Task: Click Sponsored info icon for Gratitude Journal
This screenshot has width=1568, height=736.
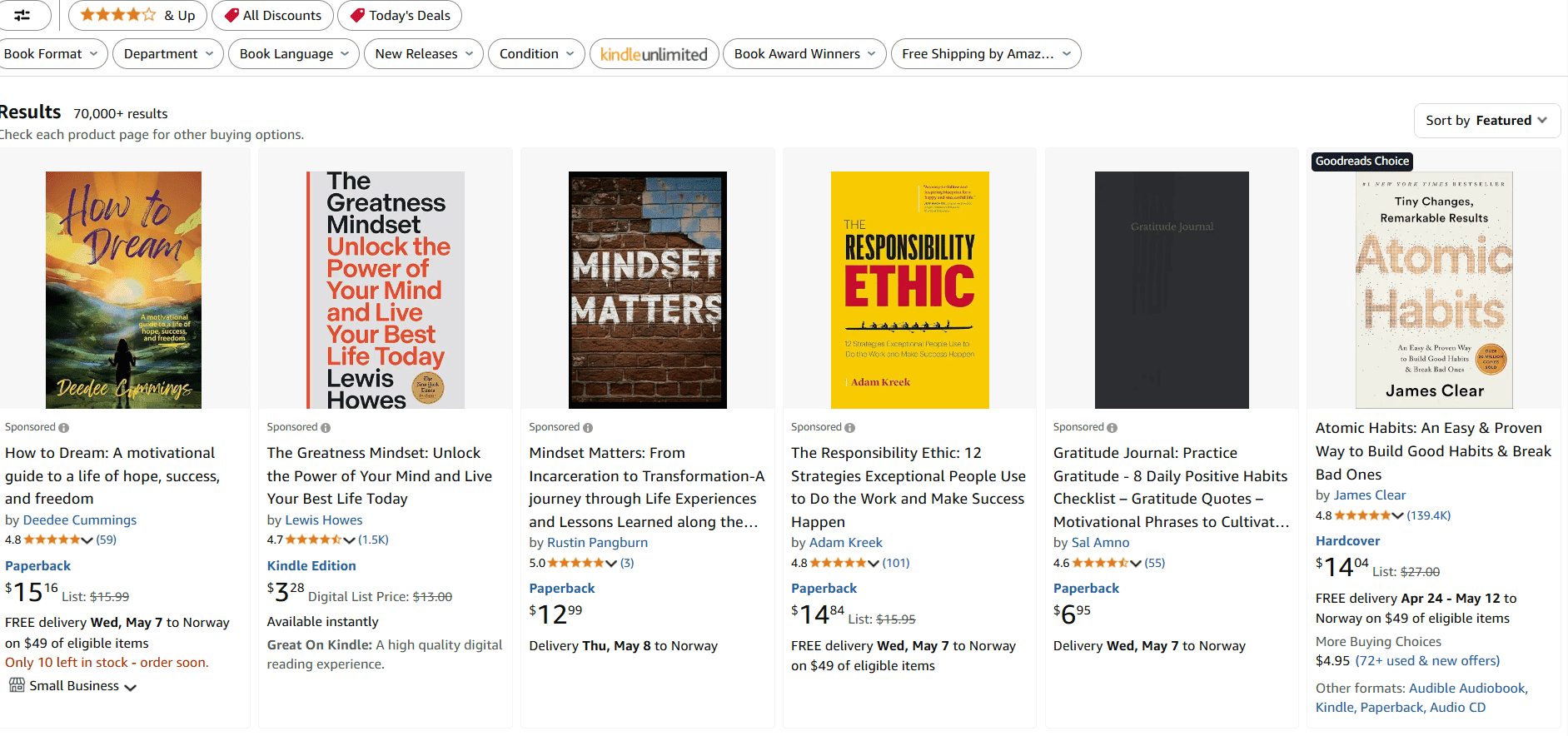Action: pos(1113,428)
